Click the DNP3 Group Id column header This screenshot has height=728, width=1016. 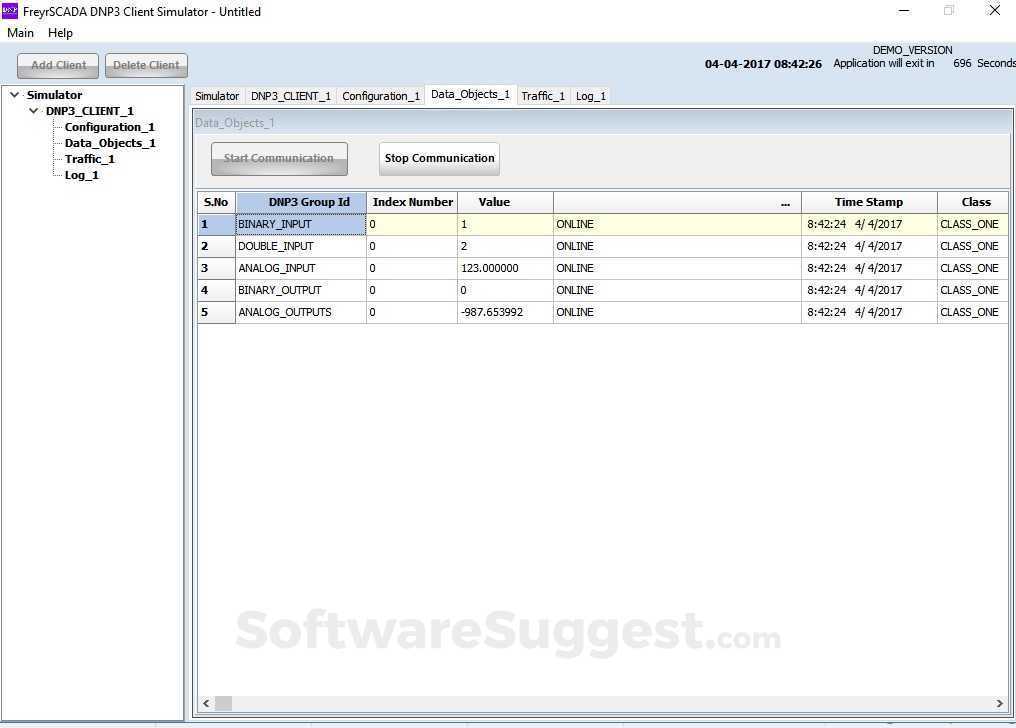pos(308,201)
